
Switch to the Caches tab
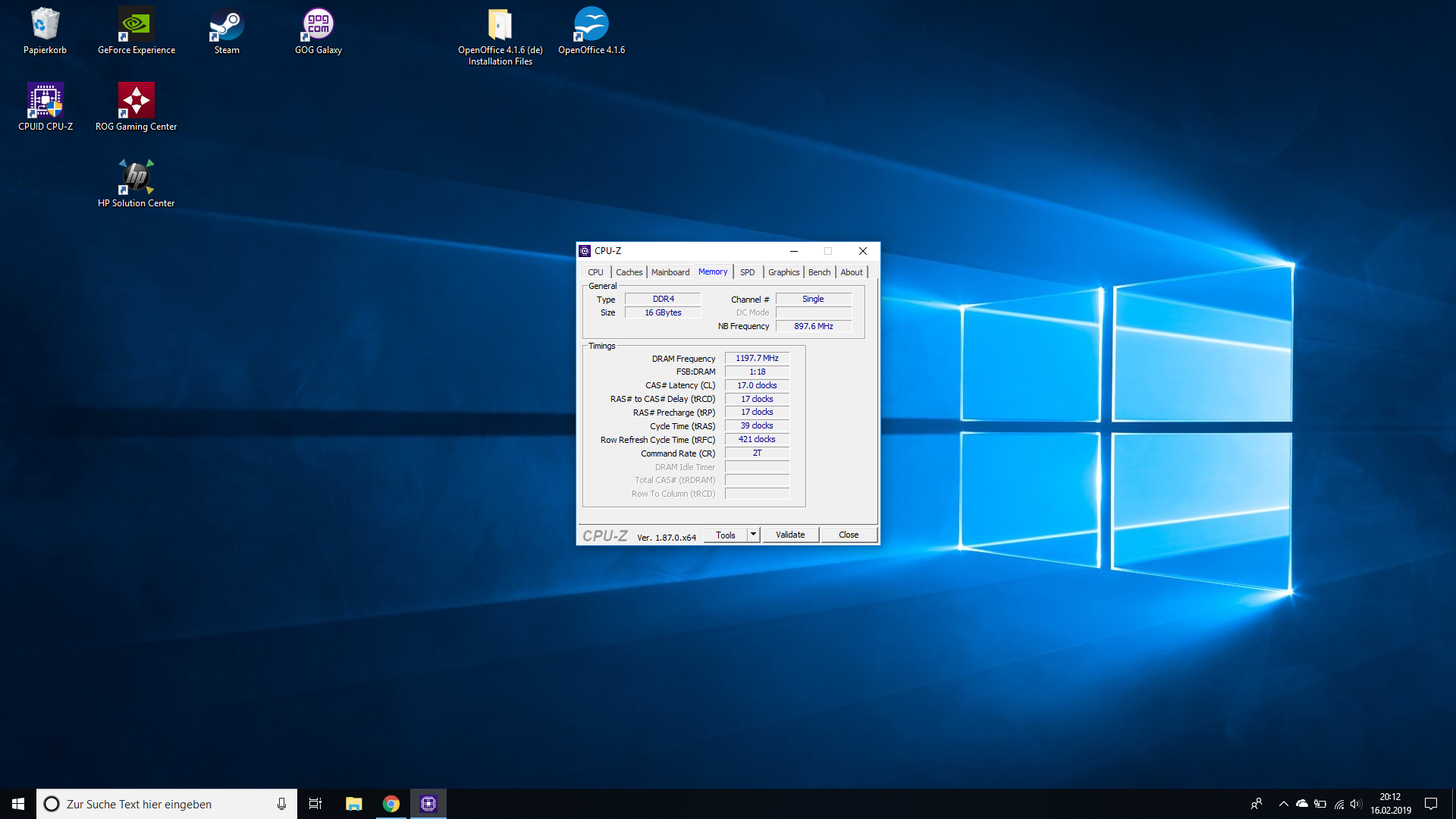point(629,272)
